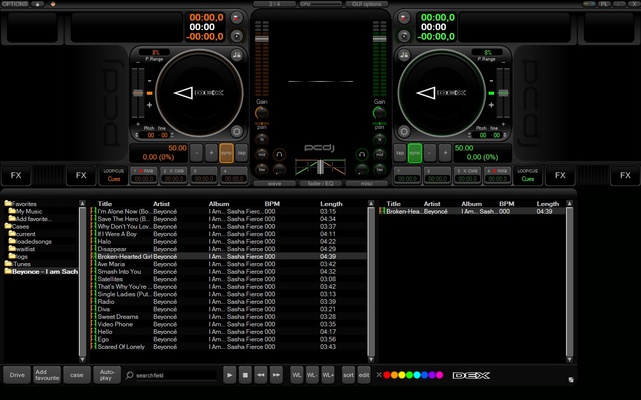
Task: Click the red color dot
Action: tap(387, 375)
